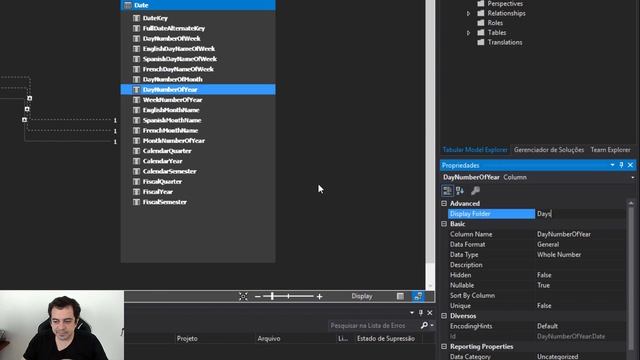Open the Propriedades panel window options dropdown
This screenshot has width=640, height=360.
click(x=612, y=165)
